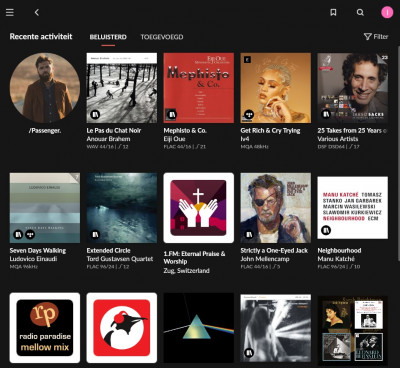400x368 pixels.
Task: Open the red penguin radio station tile
Action: point(122,328)
